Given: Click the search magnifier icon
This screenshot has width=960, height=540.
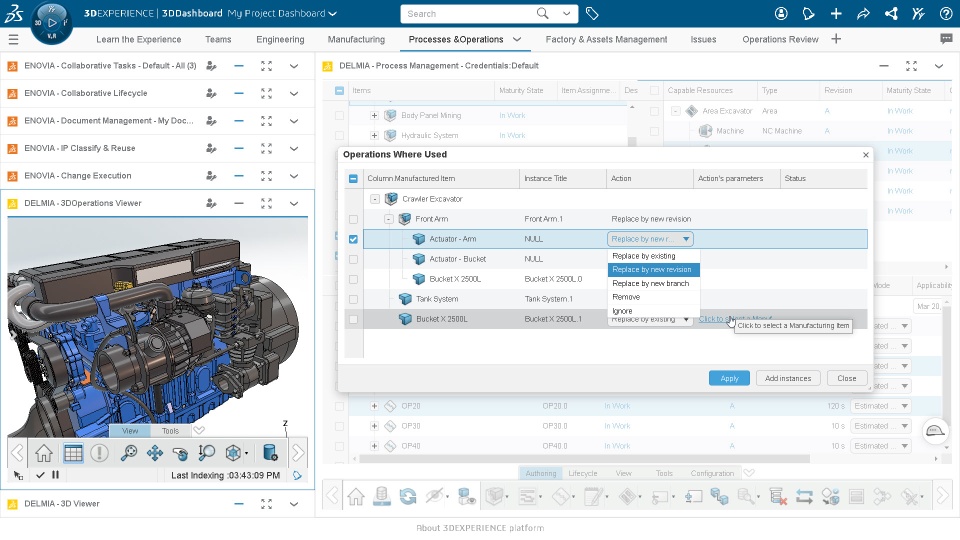Looking at the screenshot, I should [x=542, y=13].
